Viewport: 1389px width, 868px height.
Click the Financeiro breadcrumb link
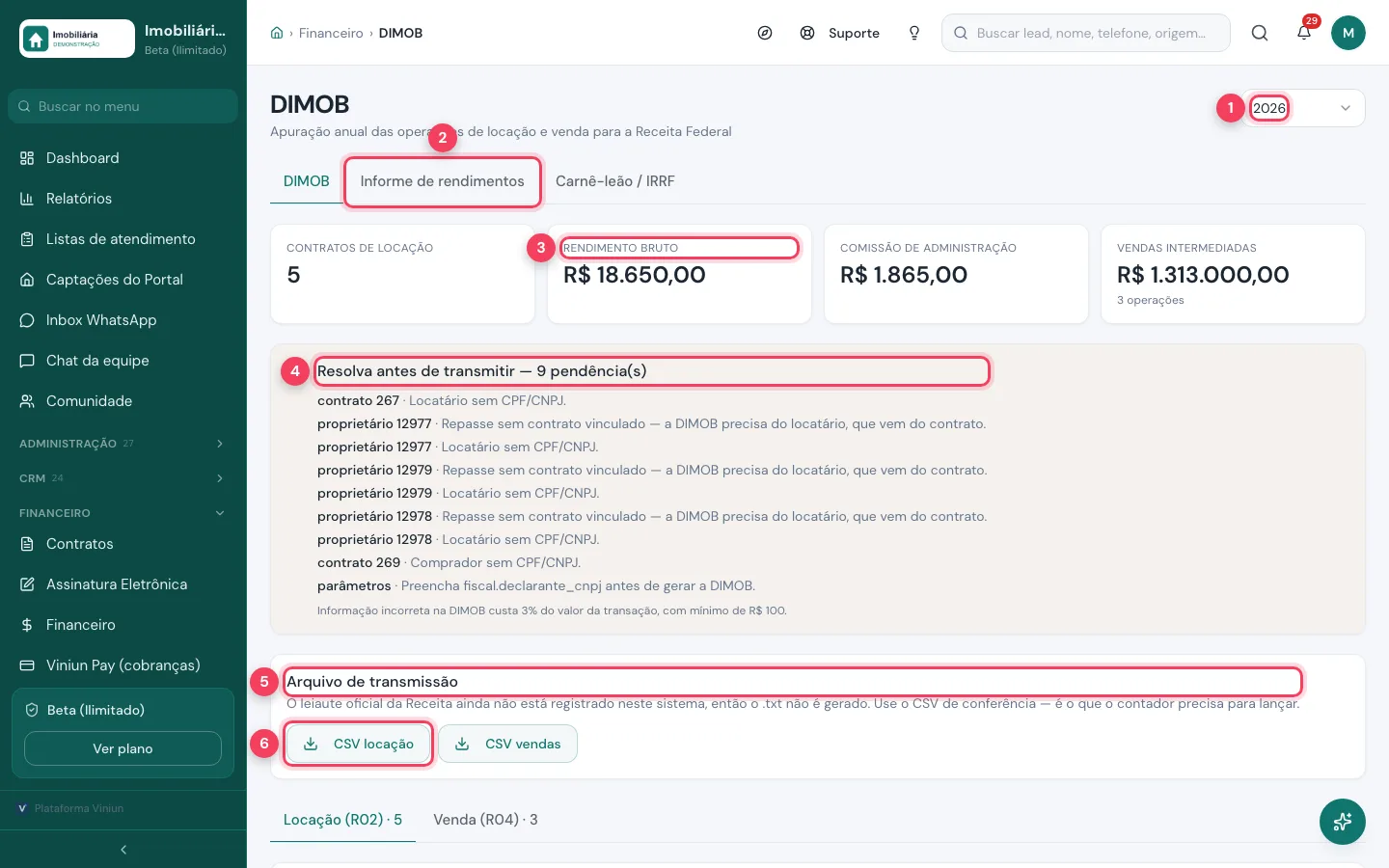[x=331, y=33]
